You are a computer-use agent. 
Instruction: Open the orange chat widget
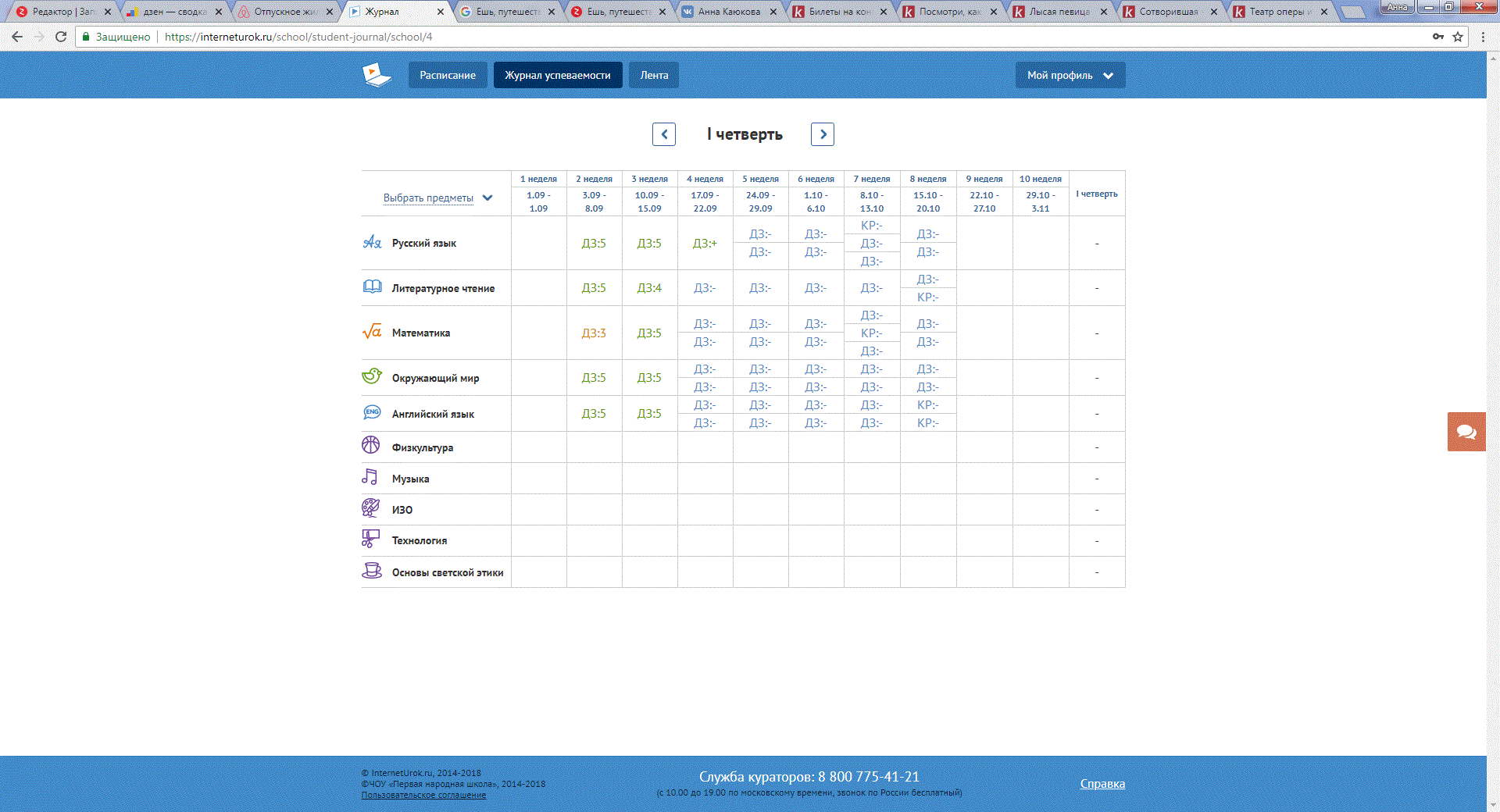pos(1466,432)
